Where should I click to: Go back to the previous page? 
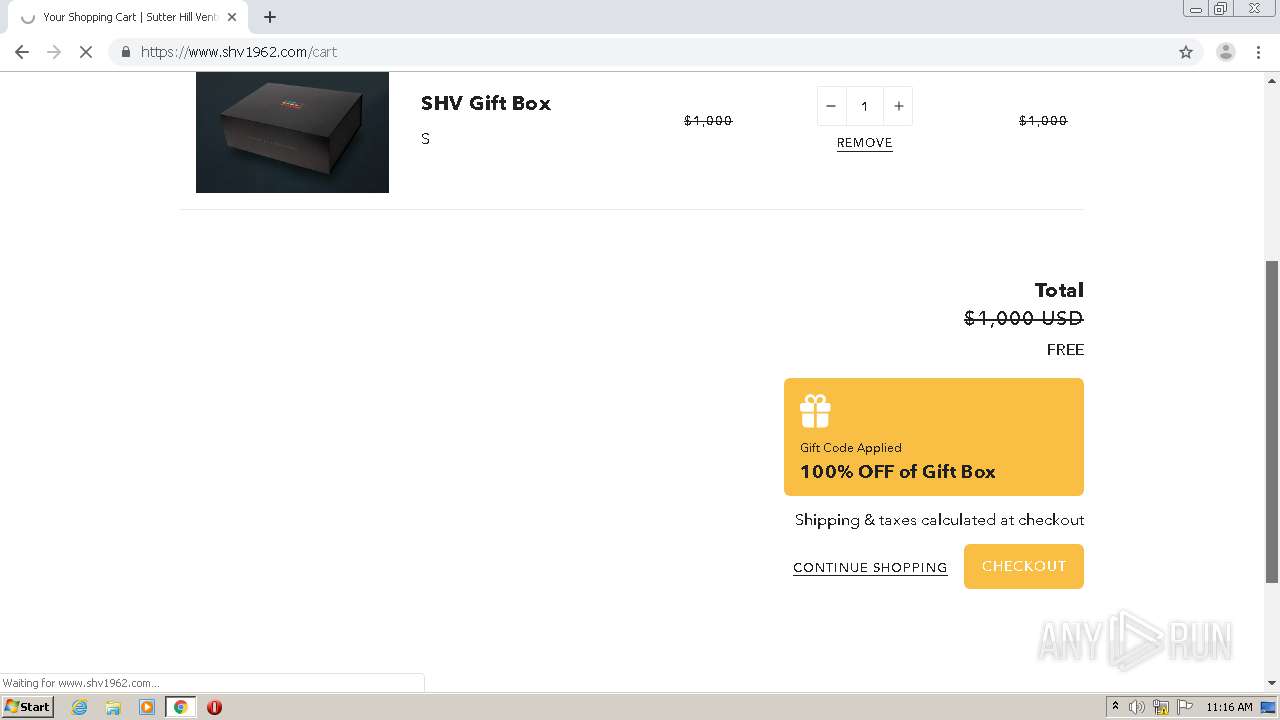click(22, 52)
